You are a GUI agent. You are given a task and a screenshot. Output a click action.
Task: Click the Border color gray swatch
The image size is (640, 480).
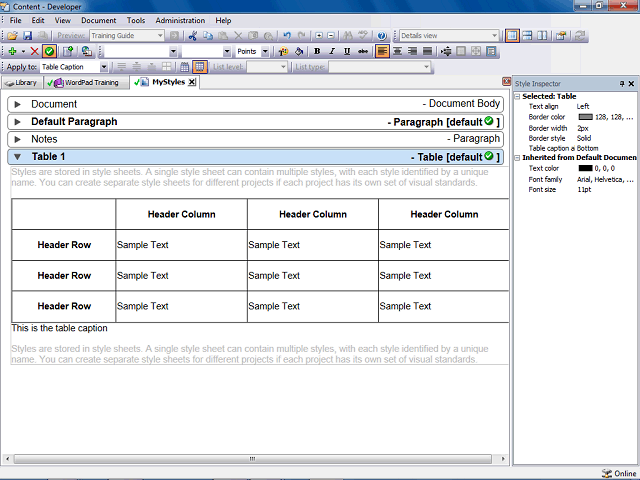tap(586, 117)
